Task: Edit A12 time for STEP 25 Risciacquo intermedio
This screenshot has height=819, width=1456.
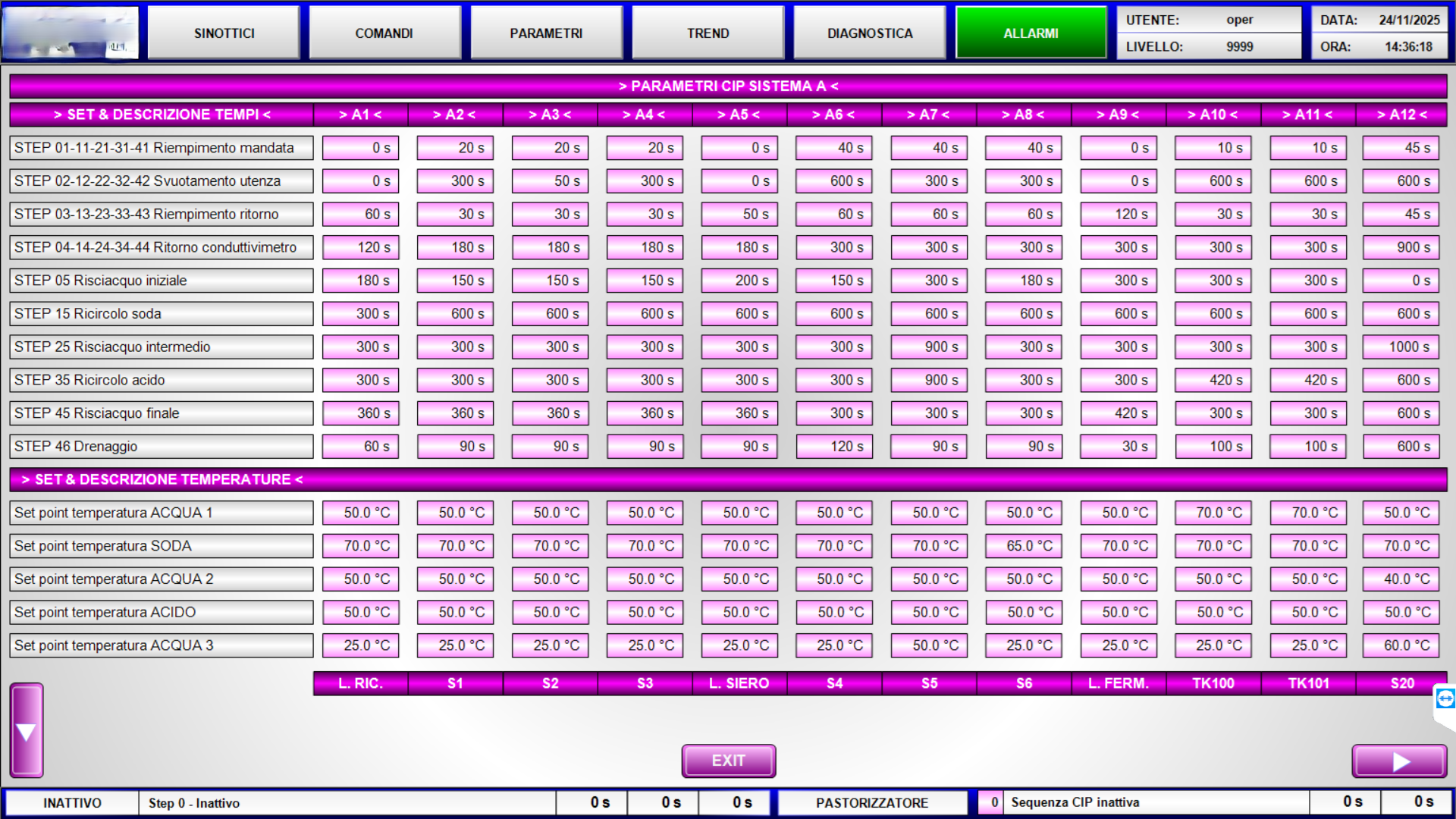Action: pyautogui.click(x=1401, y=347)
